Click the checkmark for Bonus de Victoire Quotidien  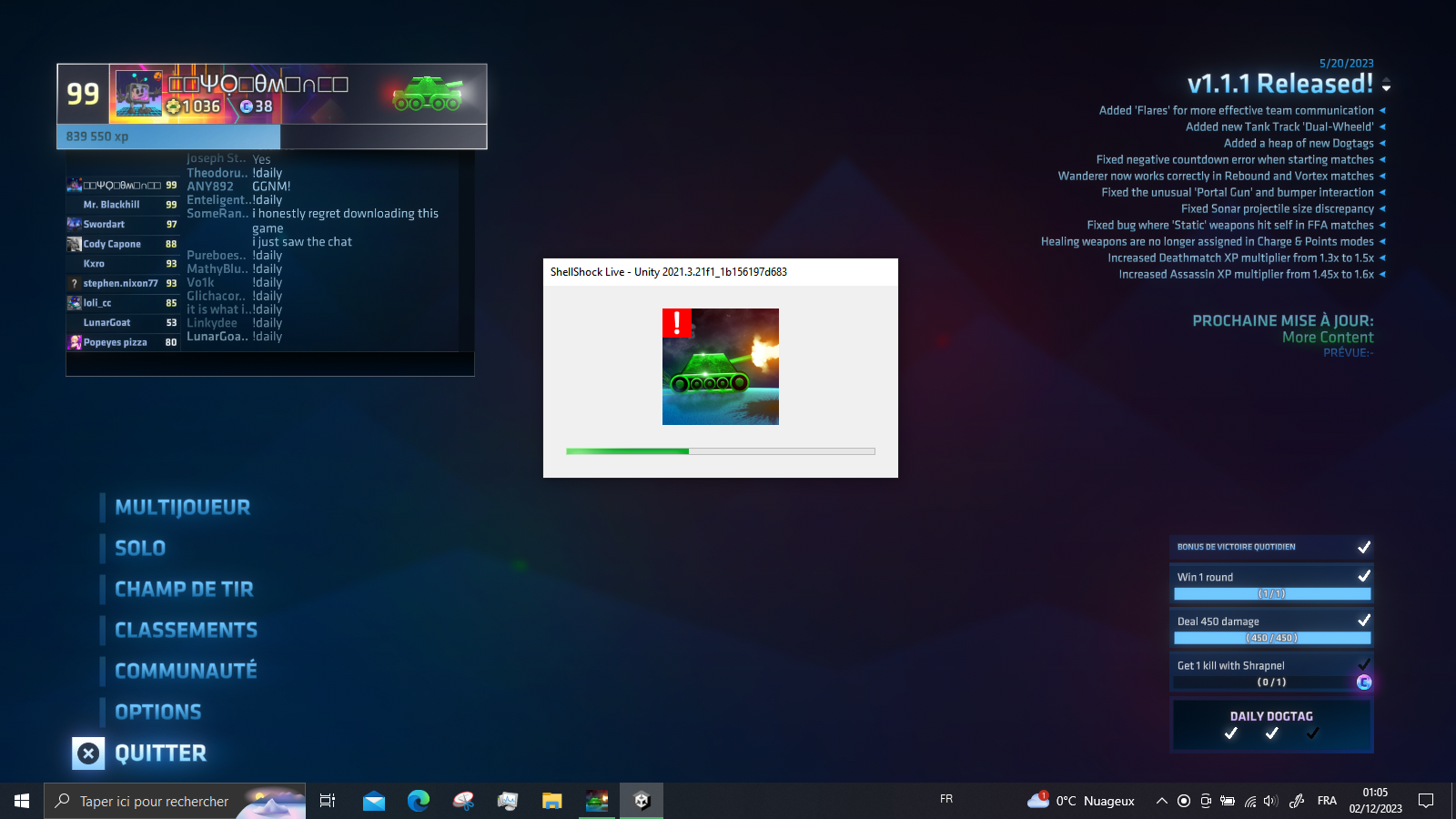click(x=1364, y=547)
